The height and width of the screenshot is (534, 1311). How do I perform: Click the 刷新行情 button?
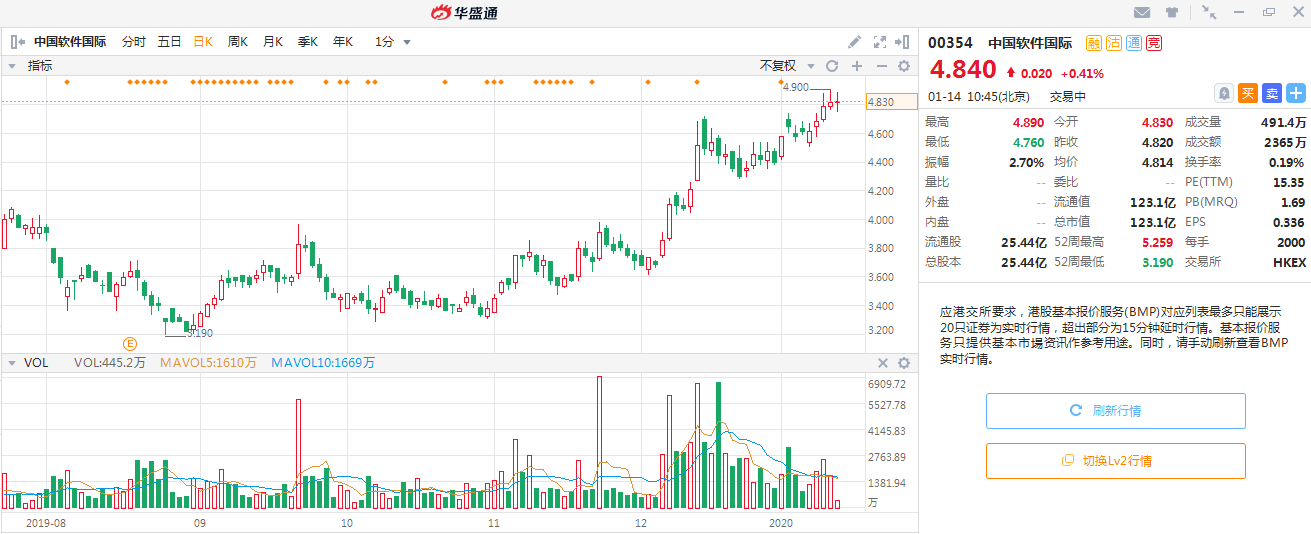(x=1115, y=411)
